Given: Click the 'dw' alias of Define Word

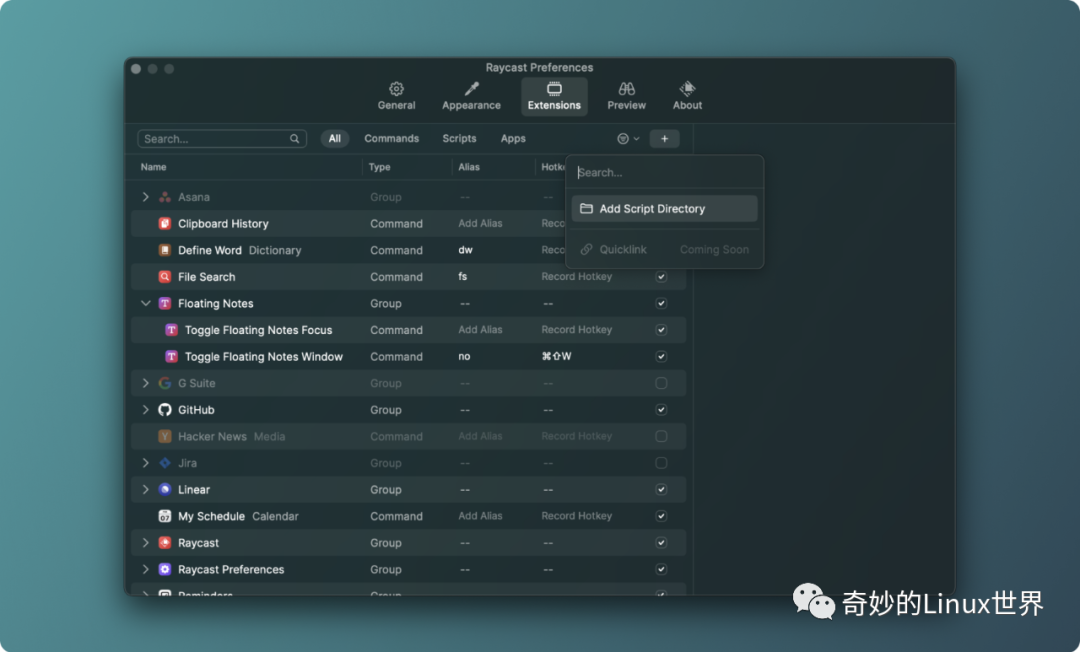Looking at the screenshot, I should [x=466, y=250].
